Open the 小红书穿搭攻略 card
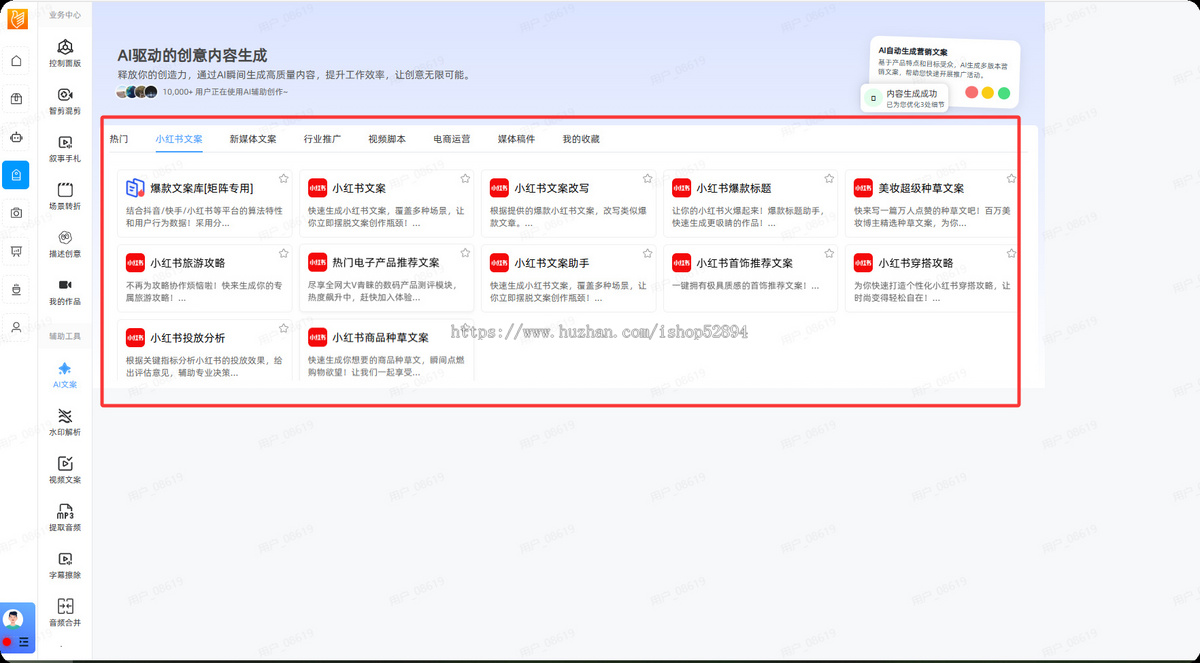 click(x=932, y=278)
